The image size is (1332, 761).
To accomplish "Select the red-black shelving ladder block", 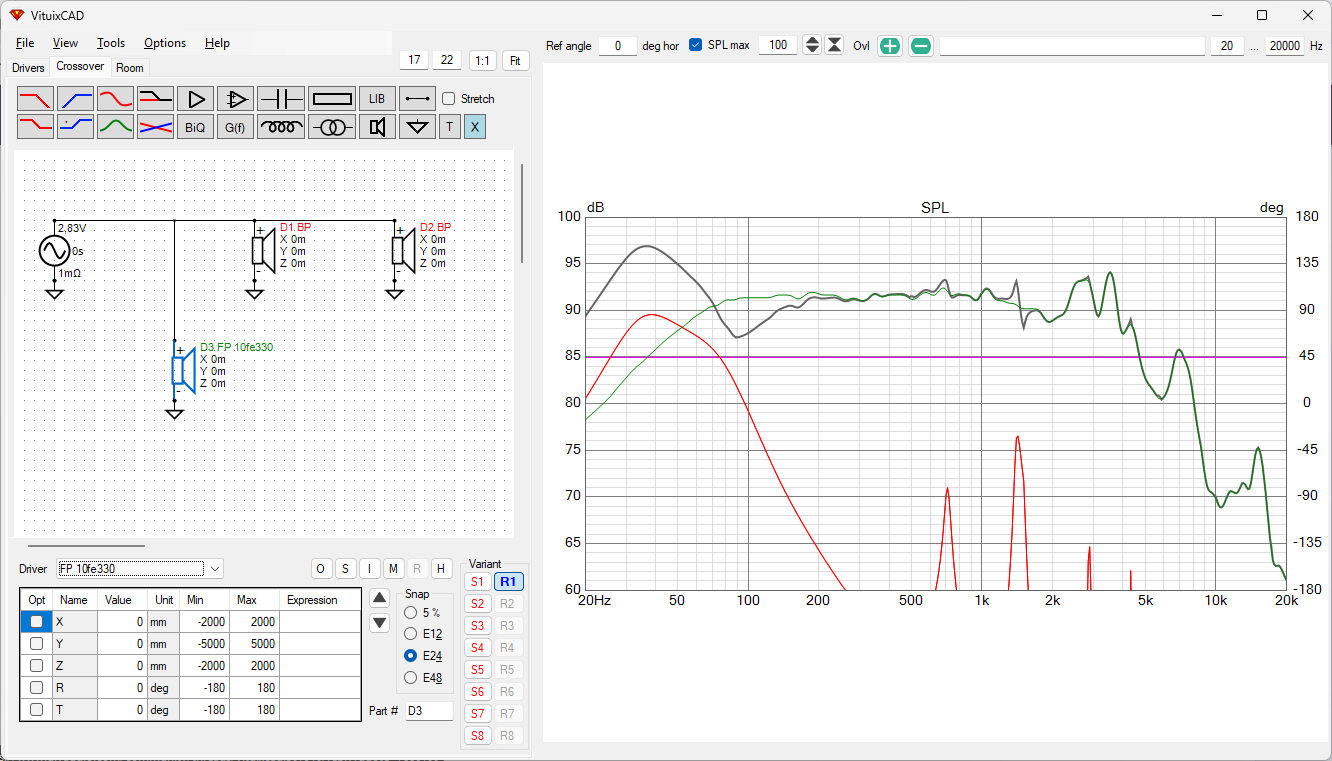I will tap(156, 99).
